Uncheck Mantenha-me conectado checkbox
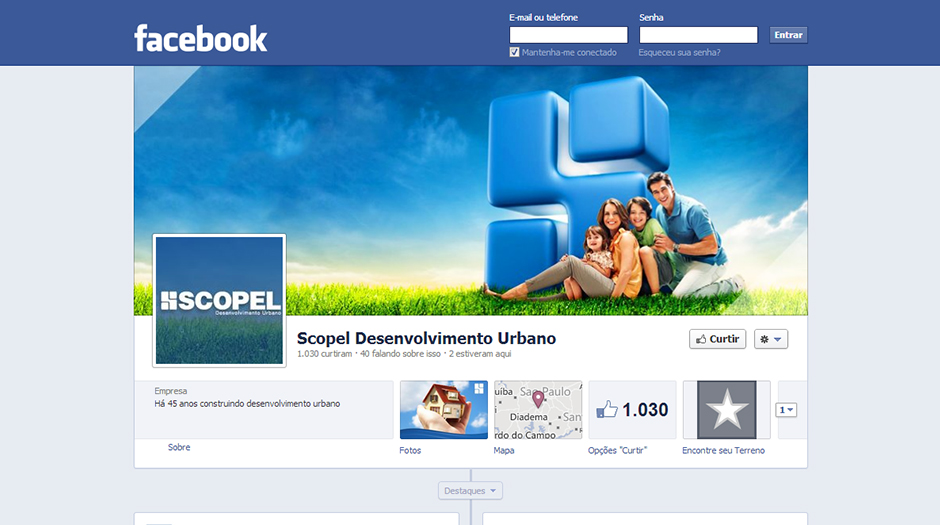Image resolution: width=940 pixels, height=525 pixels. tap(514, 52)
